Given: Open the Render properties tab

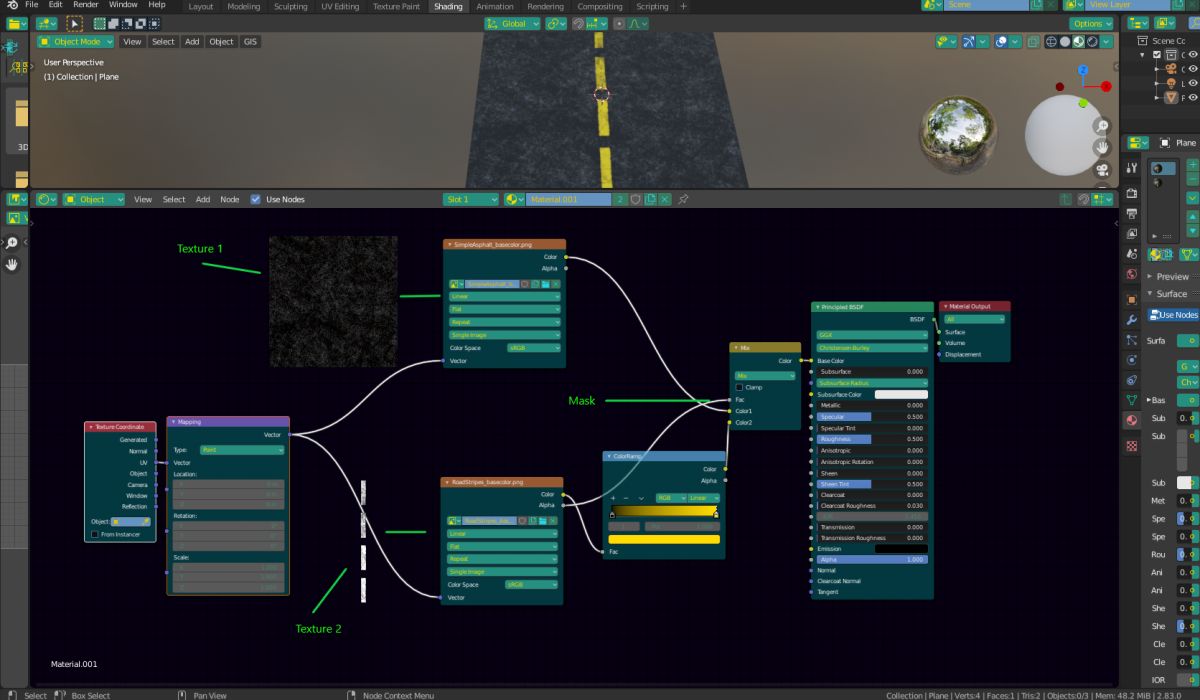Looking at the screenshot, I should (x=1131, y=193).
